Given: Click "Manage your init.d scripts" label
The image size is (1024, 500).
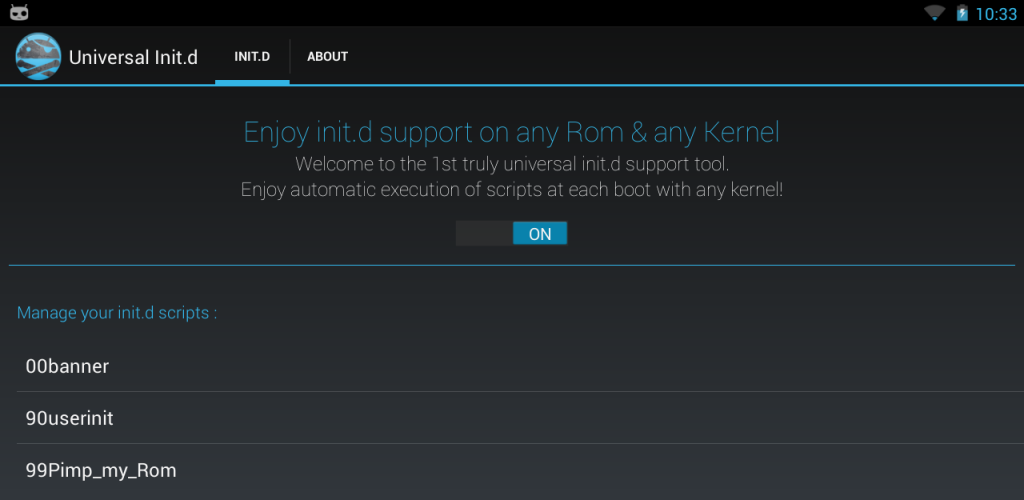Looking at the screenshot, I should point(117,313).
